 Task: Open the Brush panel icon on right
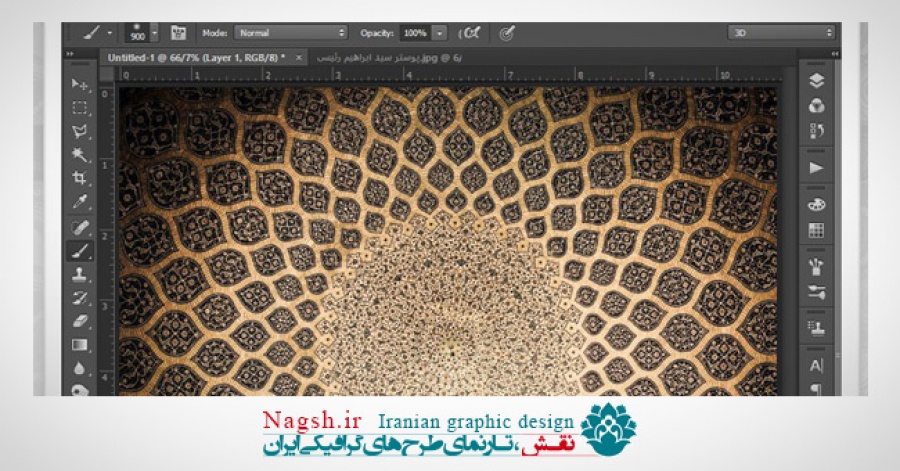[x=816, y=267]
